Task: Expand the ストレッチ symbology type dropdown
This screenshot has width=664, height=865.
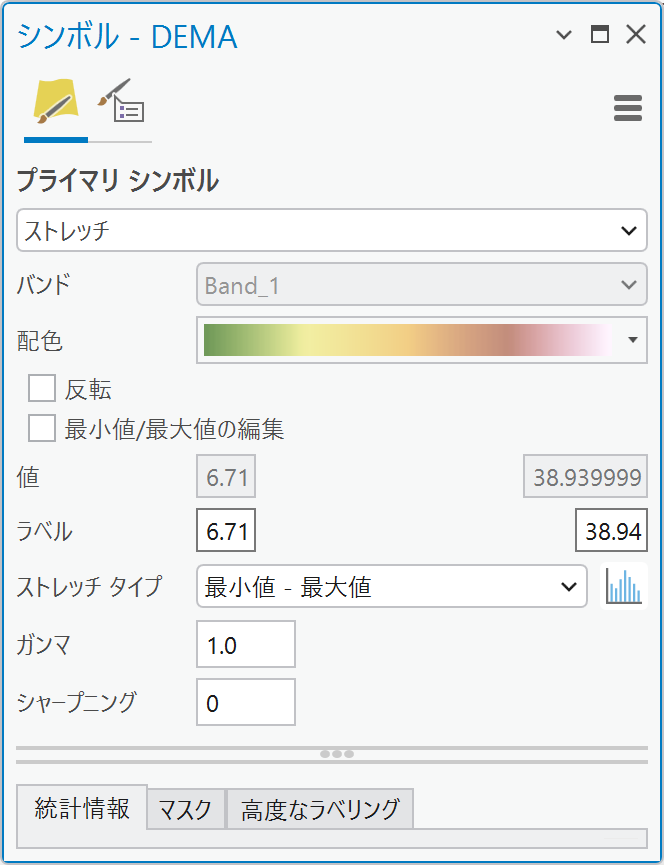Action: pyautogui.click(x=332, y=230)
